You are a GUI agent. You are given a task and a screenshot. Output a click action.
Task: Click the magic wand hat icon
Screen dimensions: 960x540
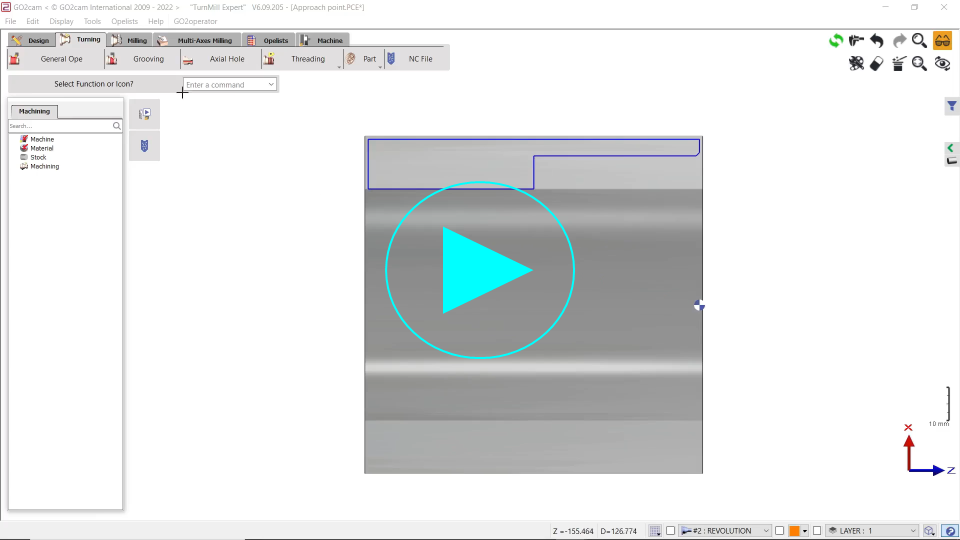[x=898, y=63]
